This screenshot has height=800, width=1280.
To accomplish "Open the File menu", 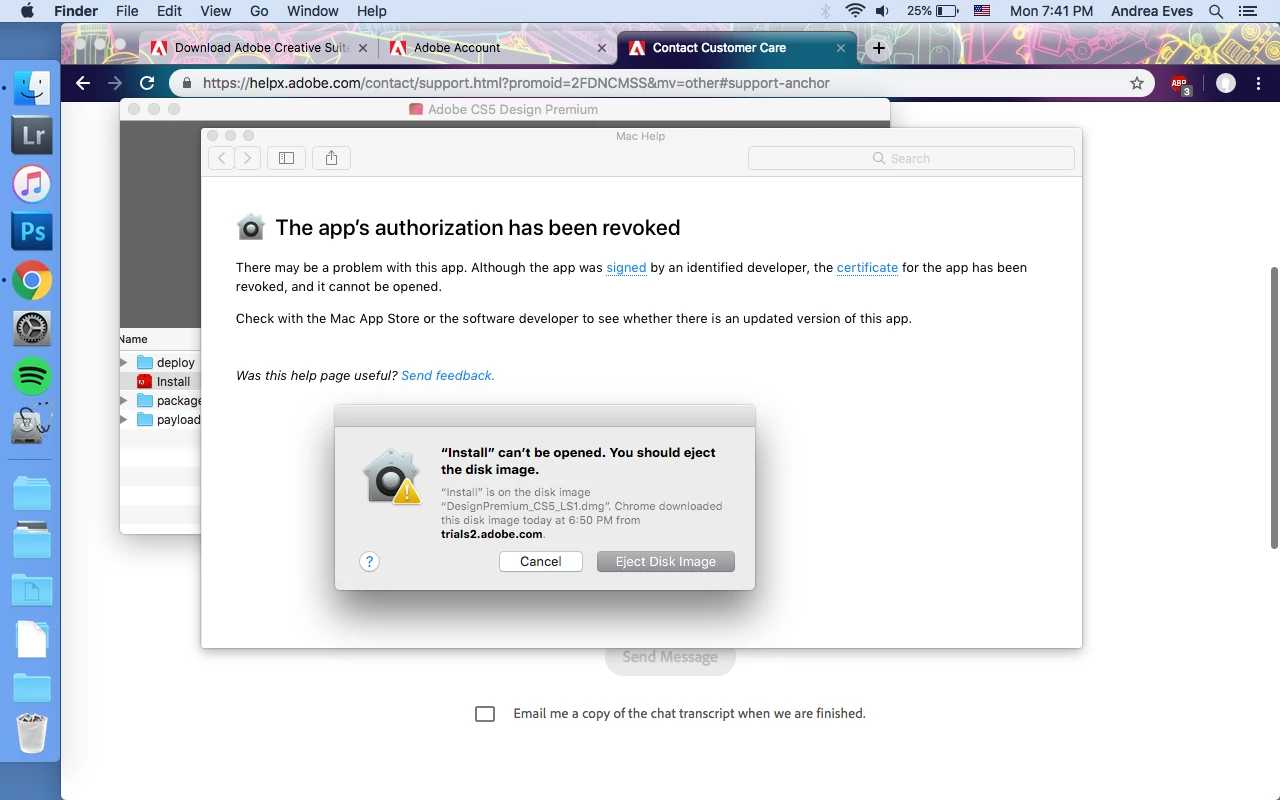I will pos(127,11).
